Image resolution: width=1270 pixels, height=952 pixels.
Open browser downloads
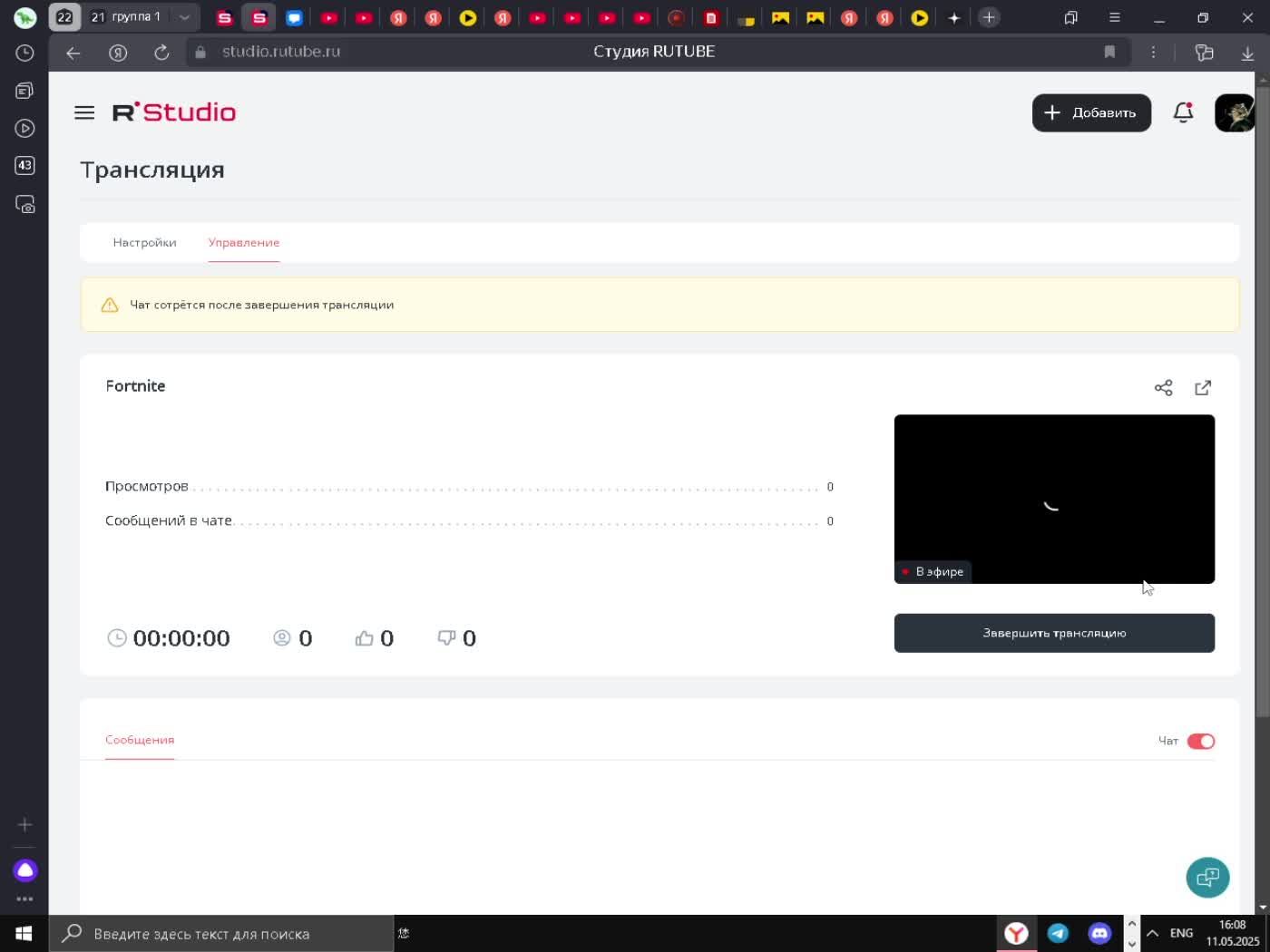point(1247,53)
